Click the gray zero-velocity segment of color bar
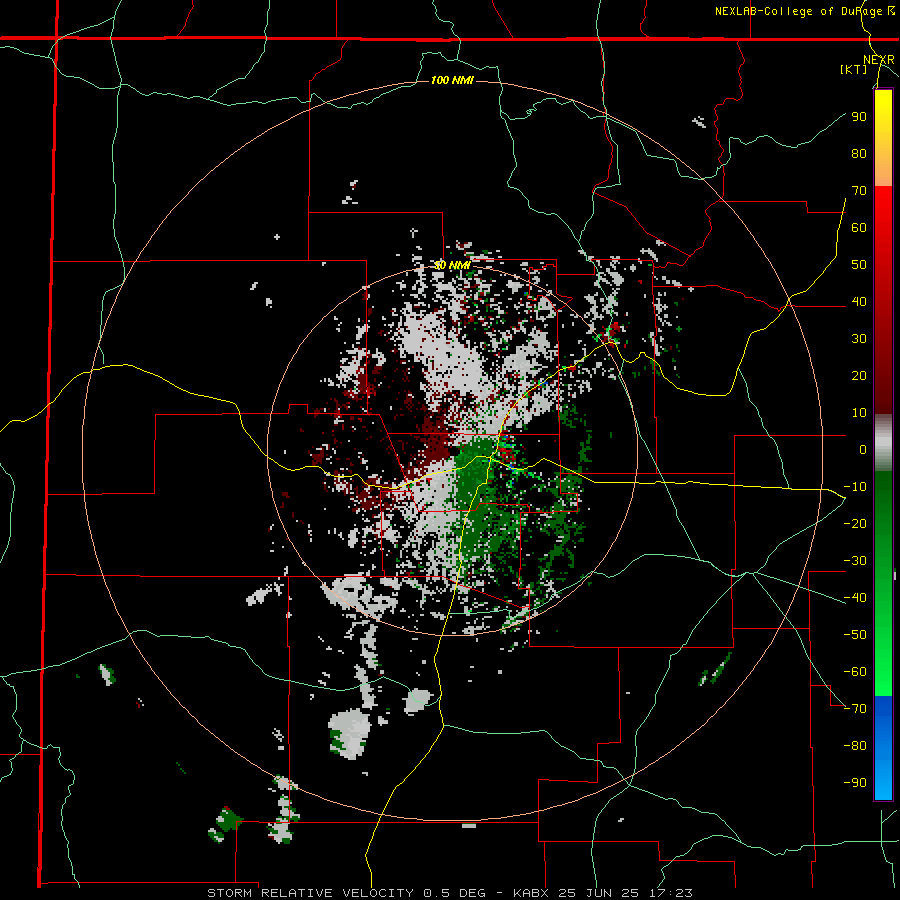This screenshot has width=900, height=900. click(x=883, y=442)
